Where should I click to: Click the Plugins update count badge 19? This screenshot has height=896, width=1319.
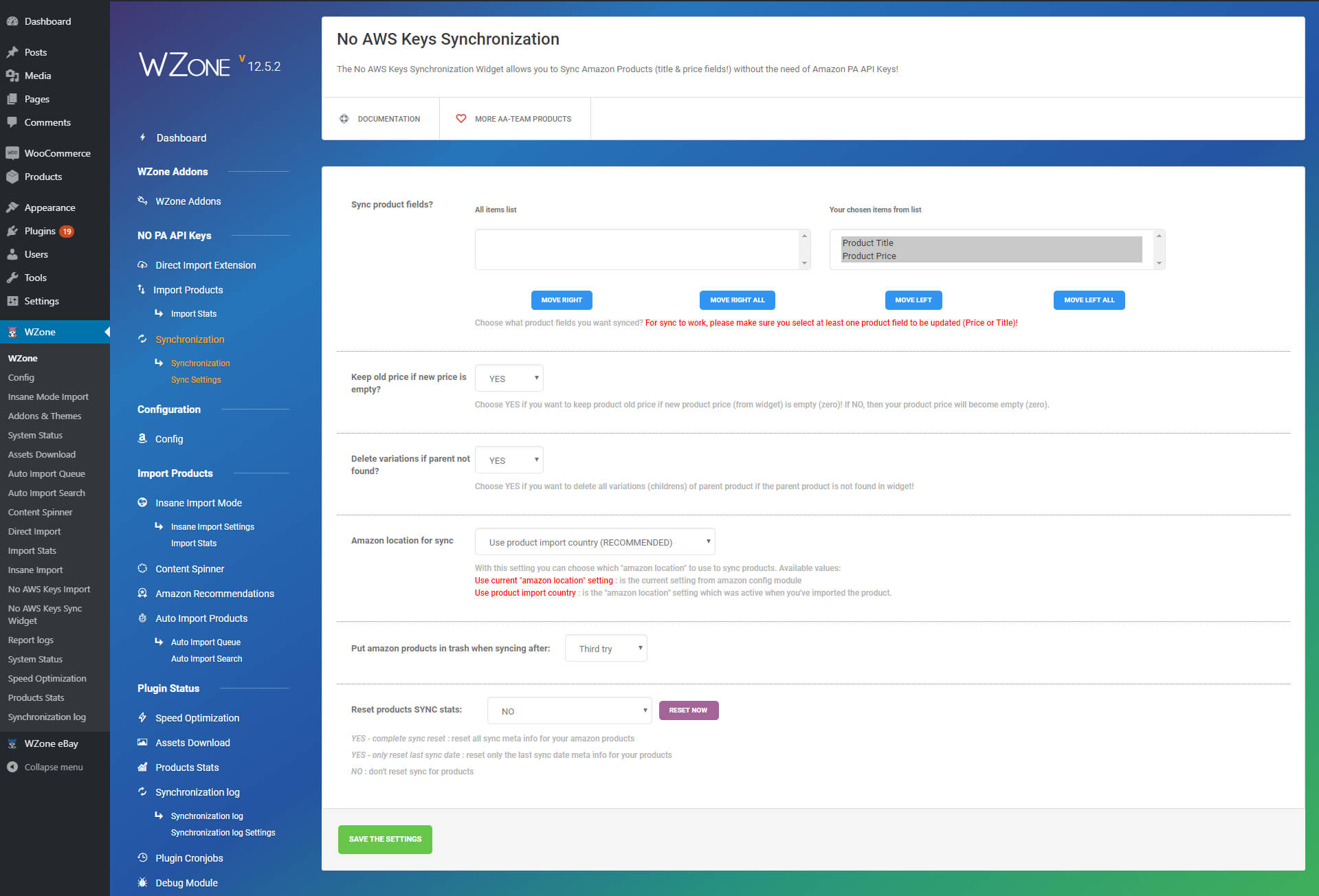tap(67, 232)
